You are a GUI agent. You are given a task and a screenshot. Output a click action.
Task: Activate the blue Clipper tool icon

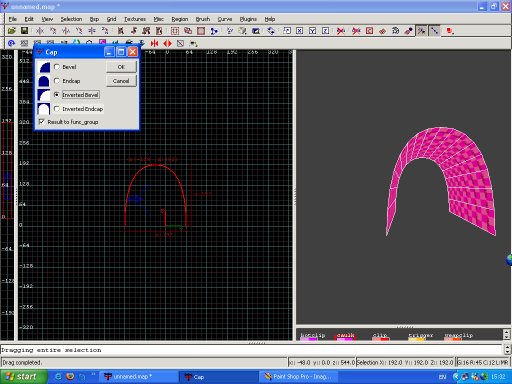pyautogui.click(x=214, y=31)
